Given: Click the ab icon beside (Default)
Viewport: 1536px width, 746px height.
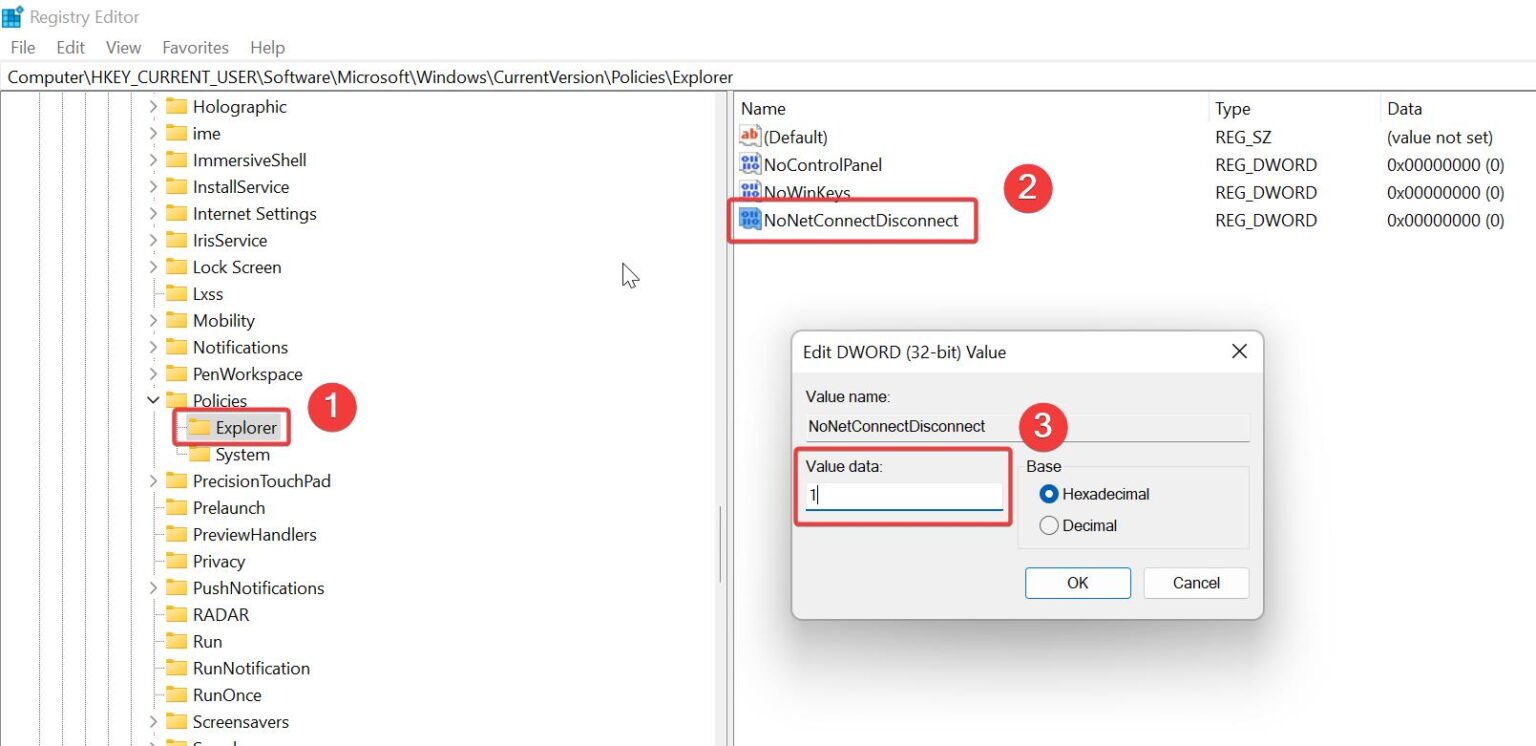Looking at the screenshot, I should point(749,136).
